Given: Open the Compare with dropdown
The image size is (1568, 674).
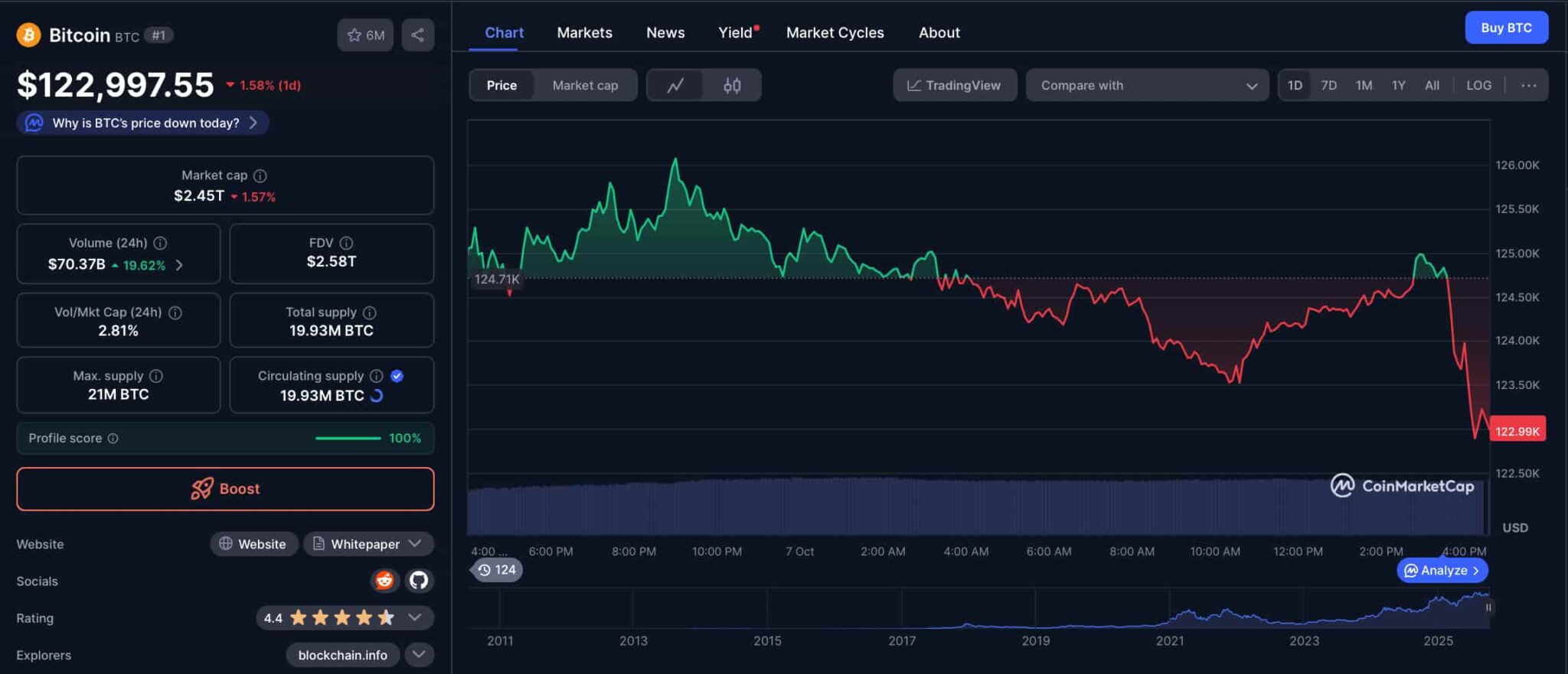Looking at the screenshot, I should (x=1147, y=85).
